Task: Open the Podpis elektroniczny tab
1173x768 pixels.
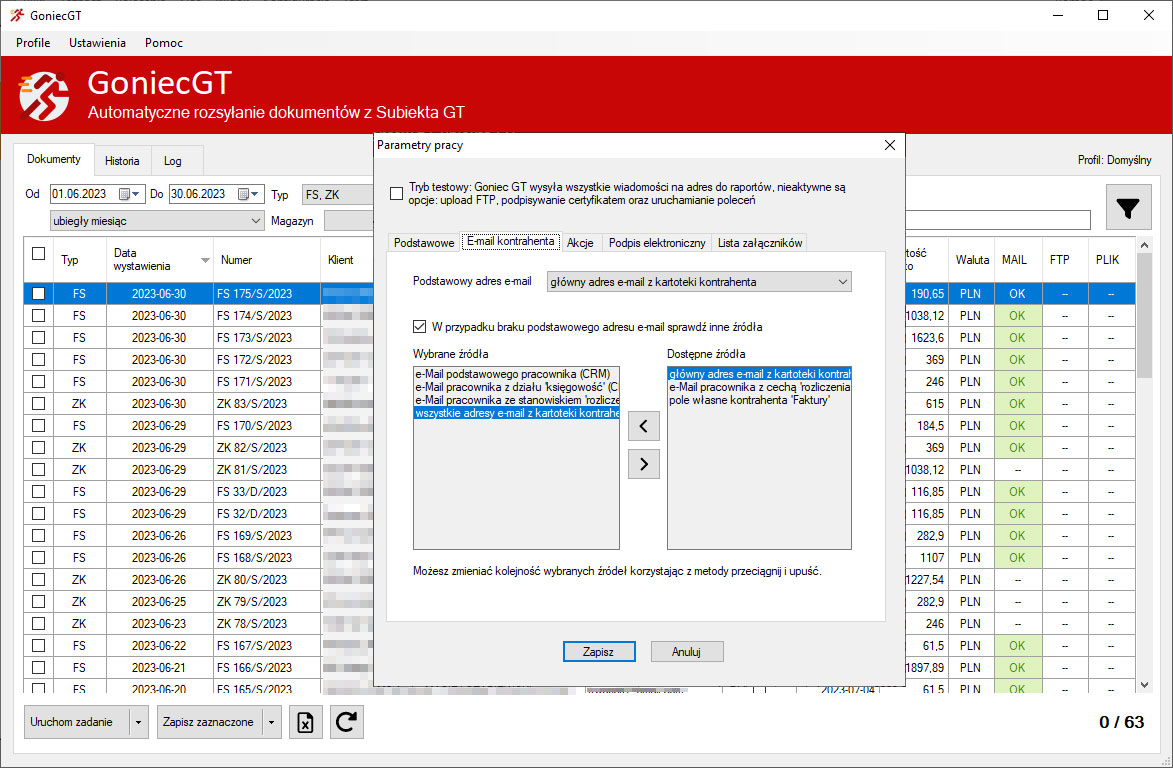Action: (657, 243)
